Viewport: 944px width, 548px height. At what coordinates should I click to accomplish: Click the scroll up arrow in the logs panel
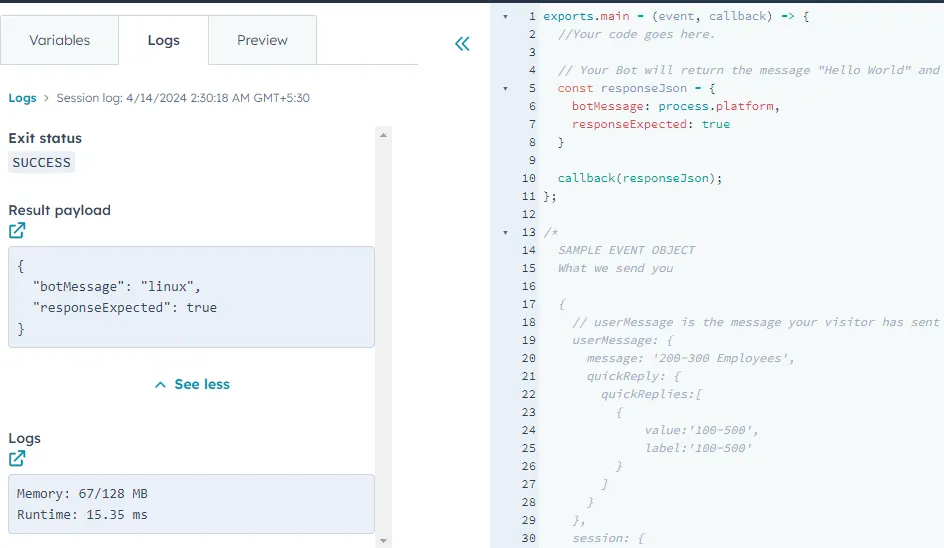point(383,133)
